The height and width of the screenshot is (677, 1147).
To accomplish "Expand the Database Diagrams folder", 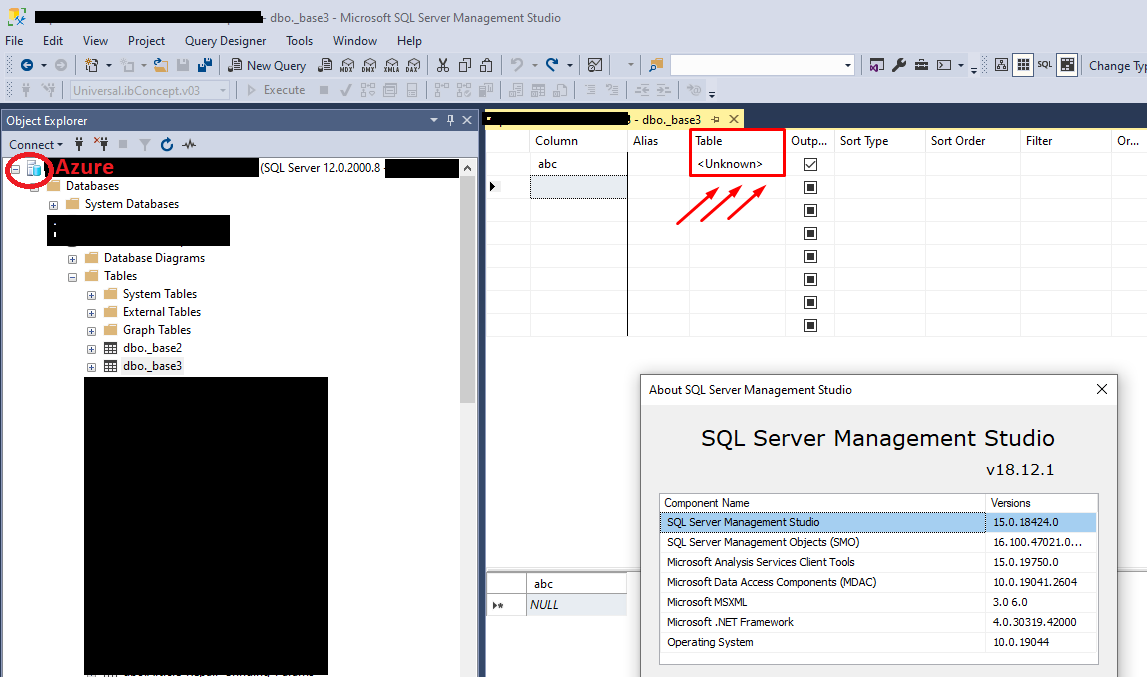I will 72,259.
